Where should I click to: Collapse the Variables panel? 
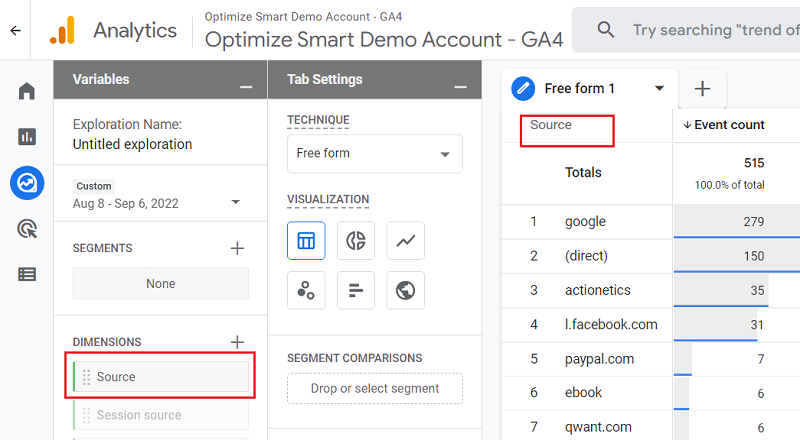246,86
